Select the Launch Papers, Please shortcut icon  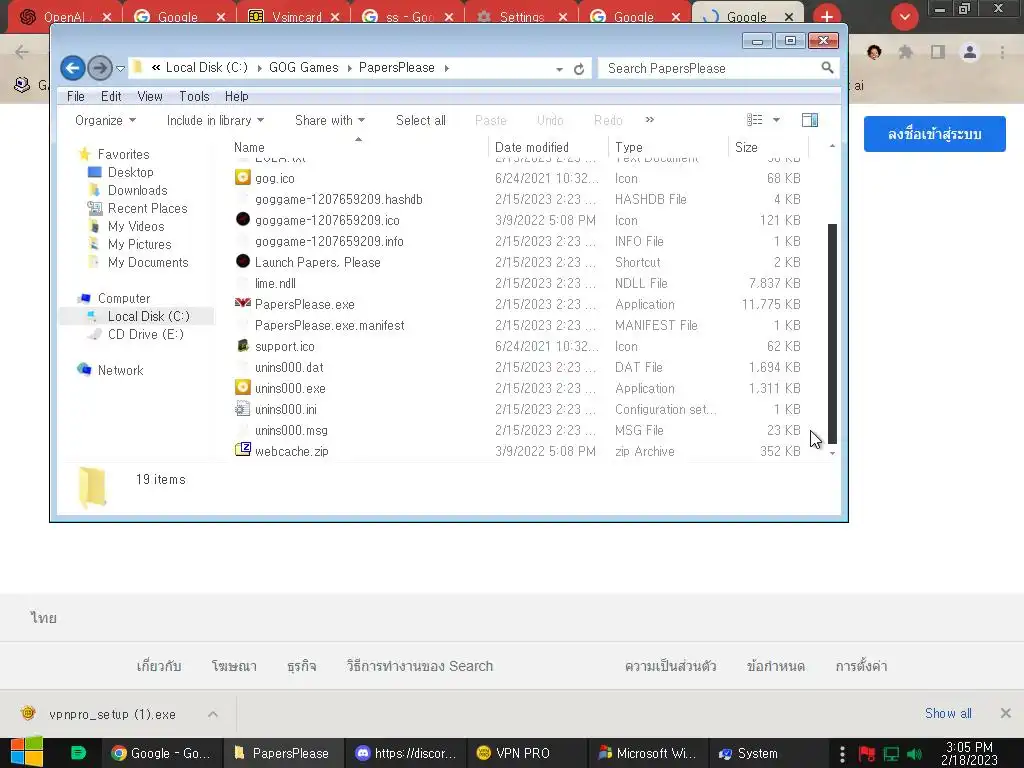pyautogui.click(x=242, y=261)
